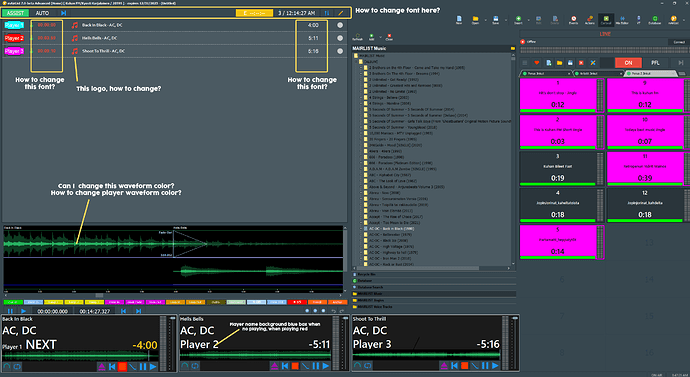Click the Save toolbar icon

point(495,20)
